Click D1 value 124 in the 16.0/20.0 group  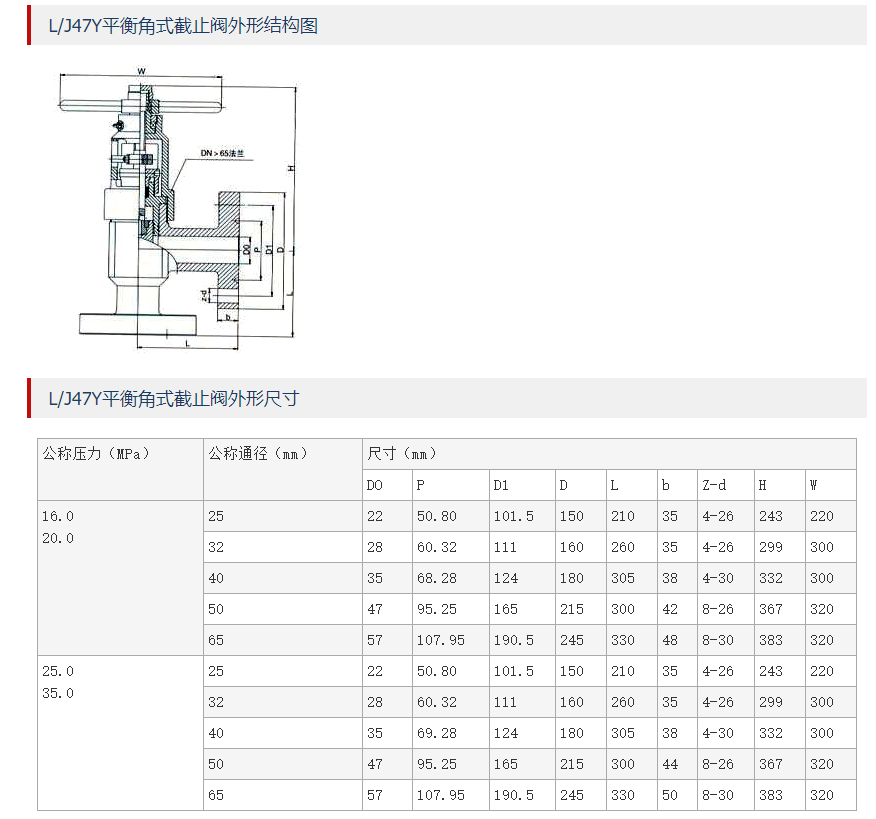505,578
